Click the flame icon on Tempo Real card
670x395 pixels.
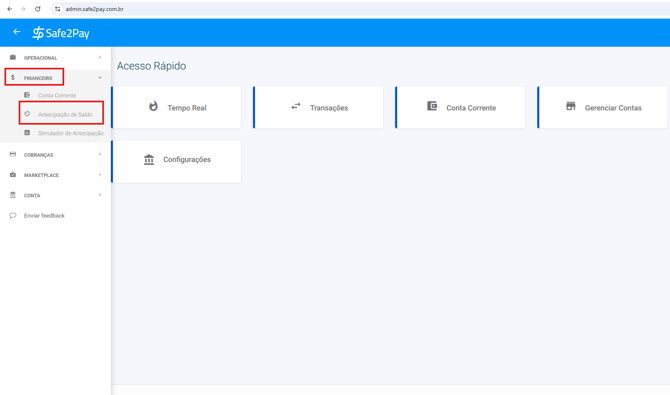[153, 106]
